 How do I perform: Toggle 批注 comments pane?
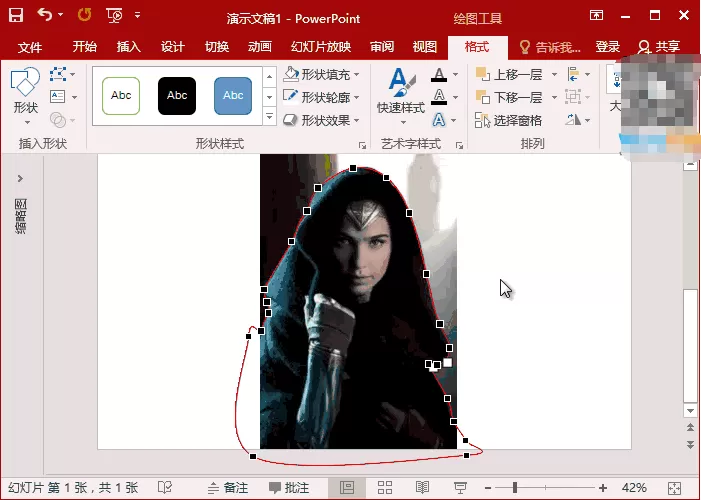pyautogui.click(x=289, y=487)
